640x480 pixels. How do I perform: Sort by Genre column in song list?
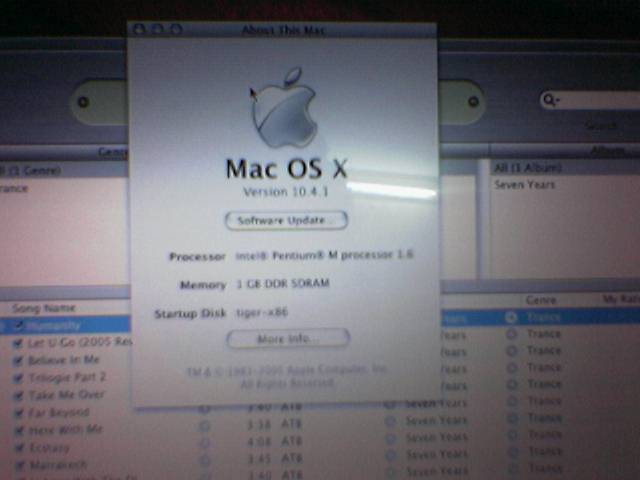coord(541,300)
